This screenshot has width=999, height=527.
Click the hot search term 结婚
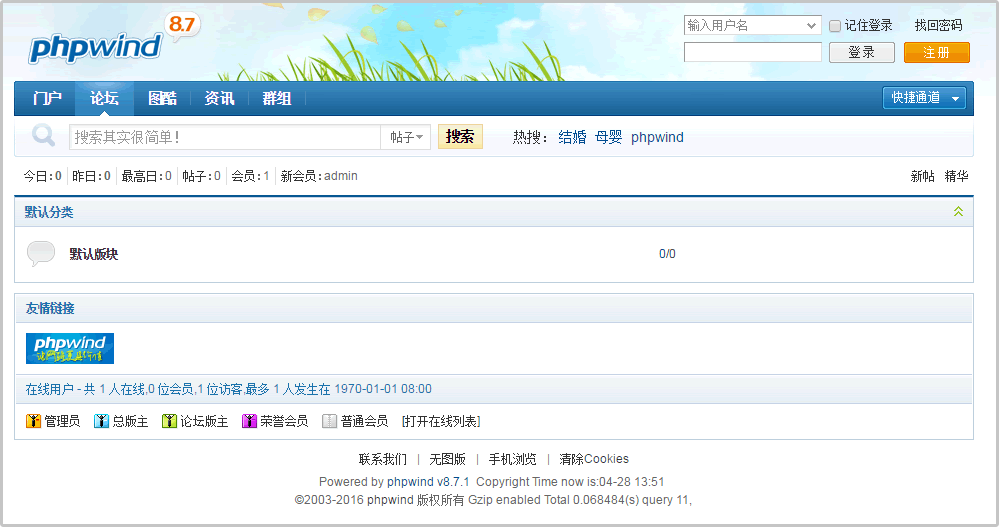coord(572,137)
